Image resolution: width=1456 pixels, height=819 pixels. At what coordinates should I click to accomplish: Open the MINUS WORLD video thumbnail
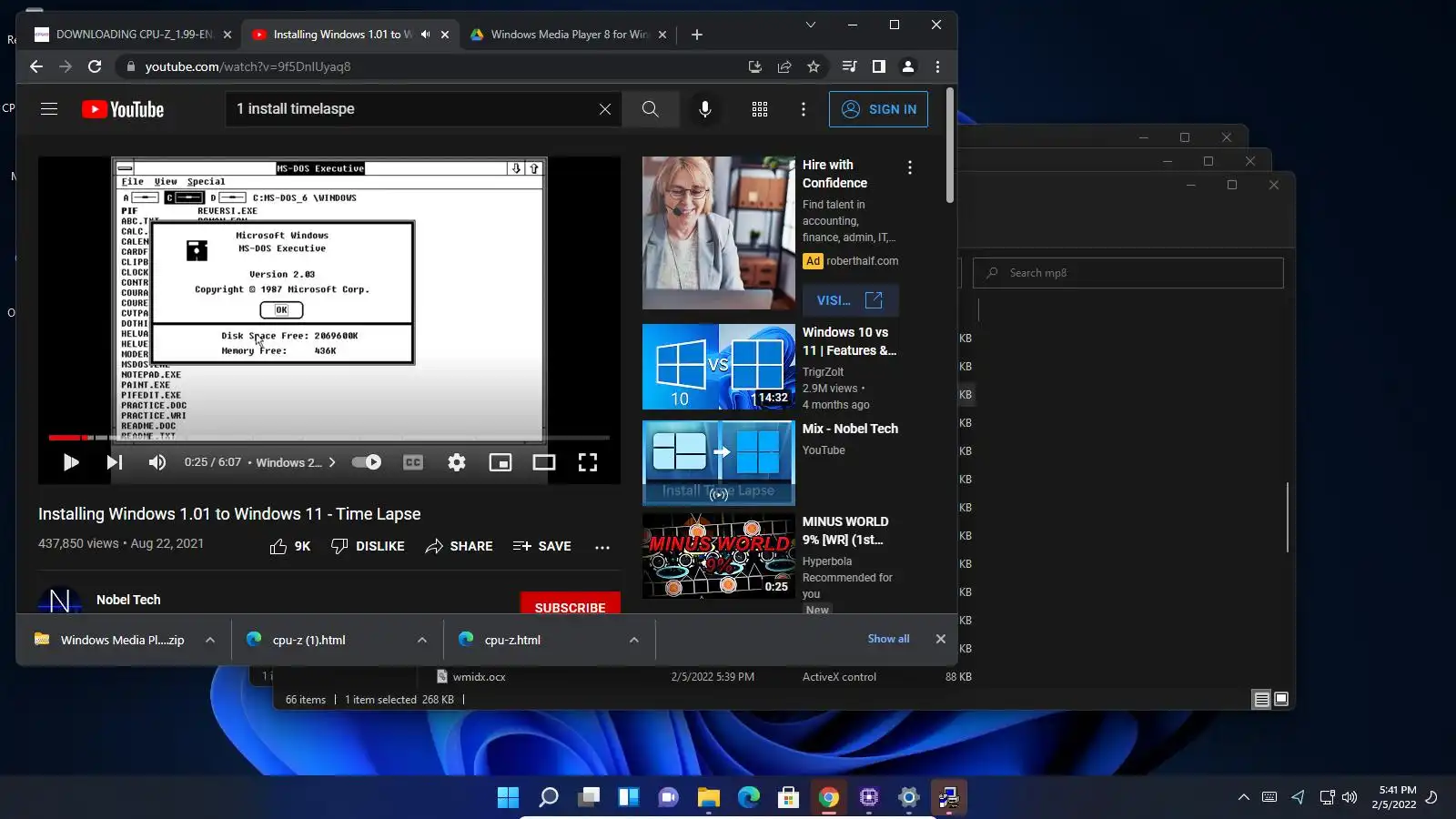[719, 556]
